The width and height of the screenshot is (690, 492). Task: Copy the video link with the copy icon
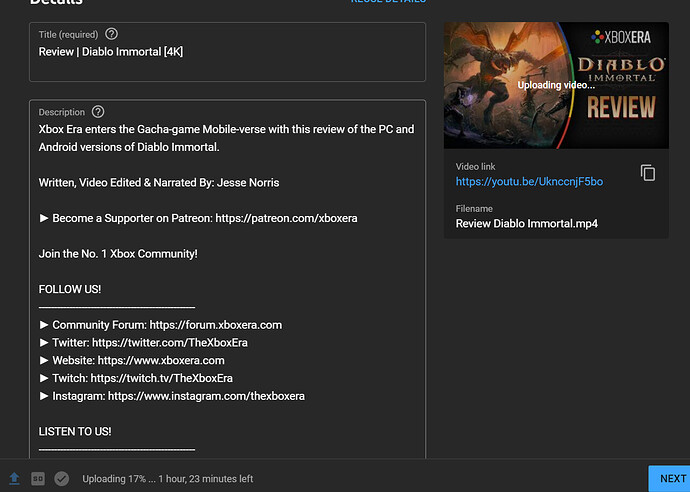click(x=648, y=173)
